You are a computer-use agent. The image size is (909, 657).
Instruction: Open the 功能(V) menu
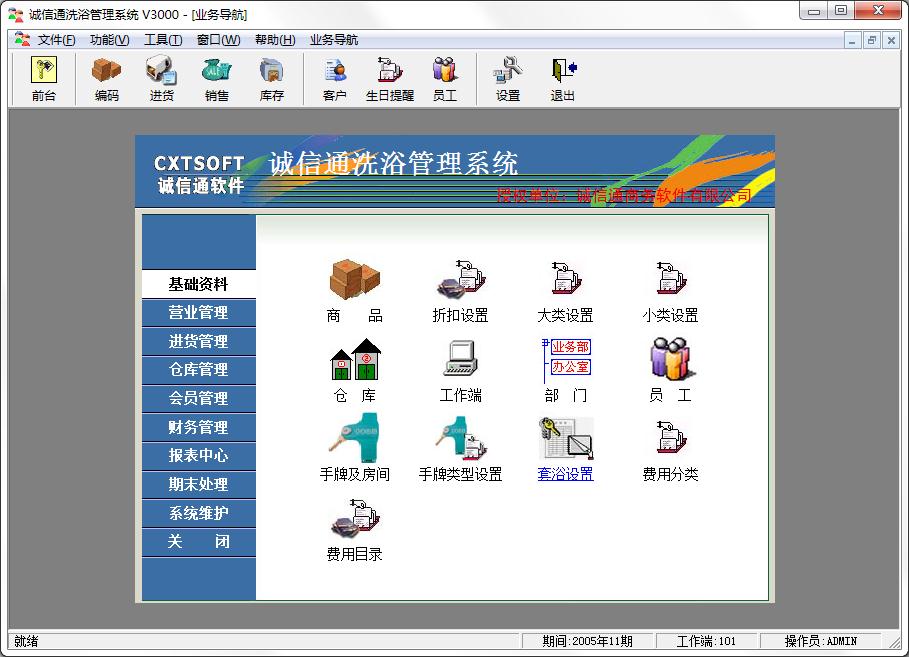point(110,40)
